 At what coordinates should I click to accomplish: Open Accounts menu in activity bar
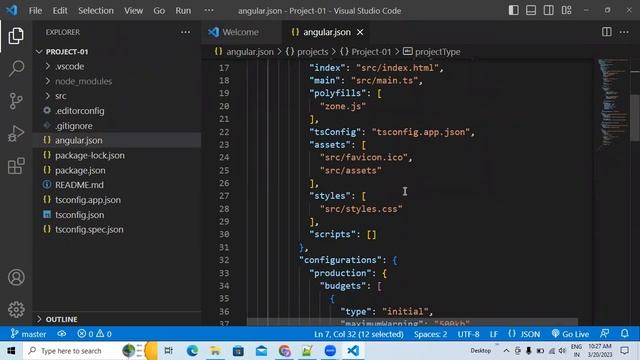tap(16, 277)
